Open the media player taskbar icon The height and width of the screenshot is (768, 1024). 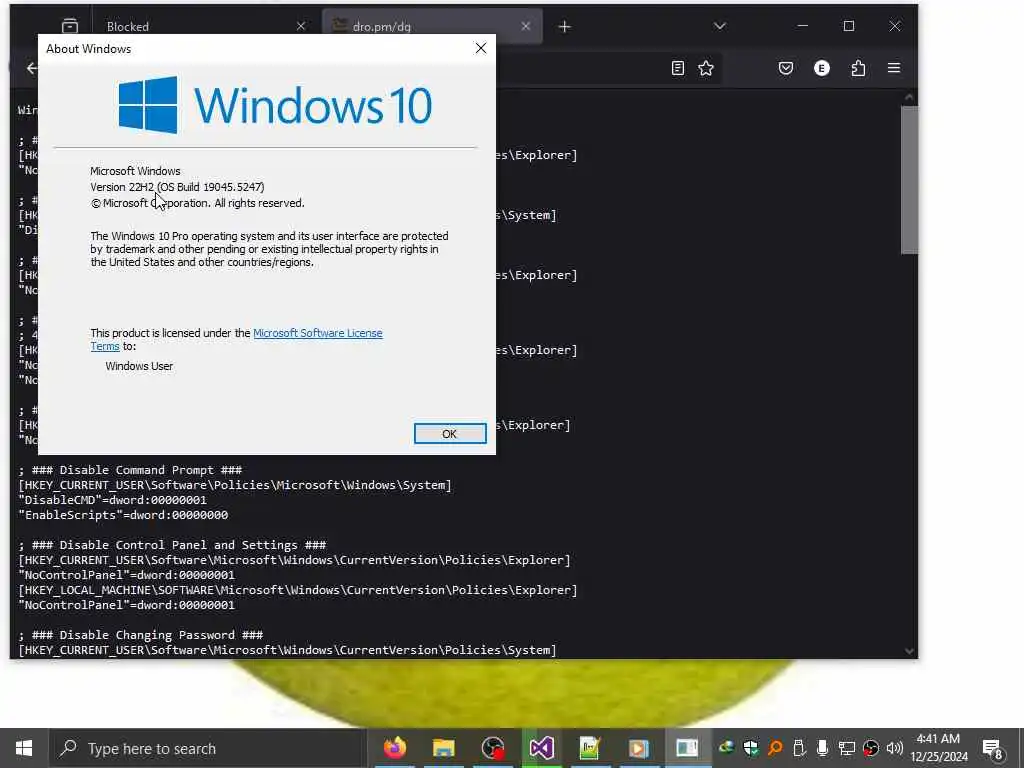[x=639, y=748]
